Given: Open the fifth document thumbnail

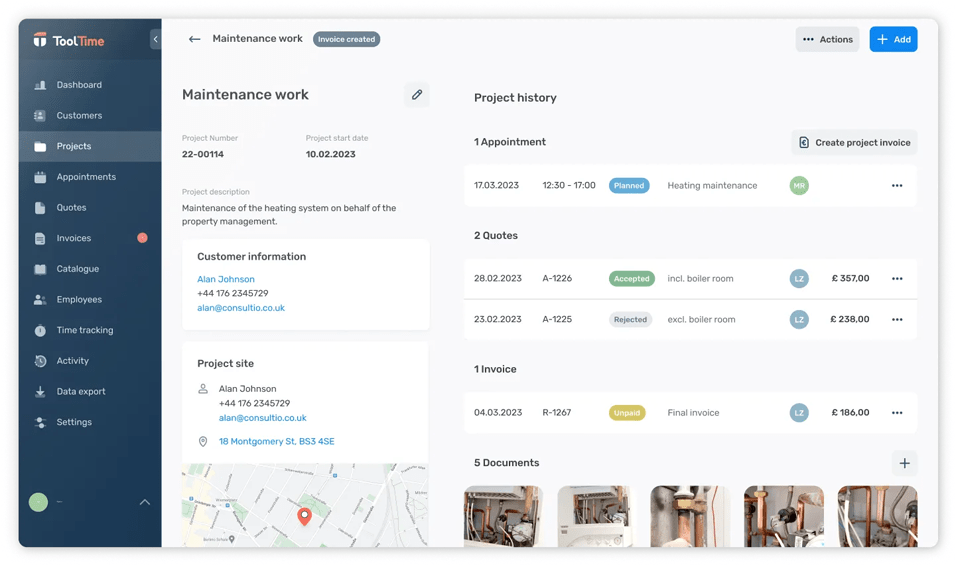Looking at the screenshot, I should (x=877, y=516).
